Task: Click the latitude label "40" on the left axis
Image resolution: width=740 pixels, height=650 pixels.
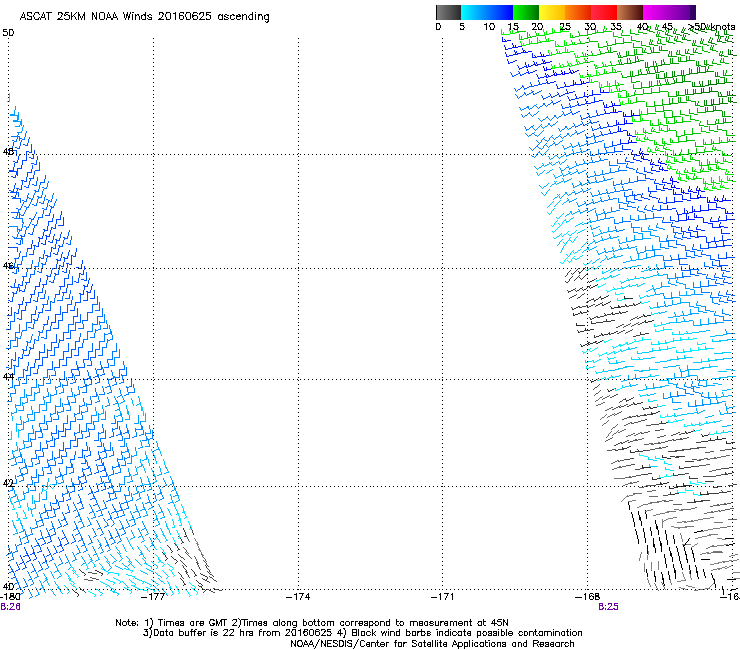Action: coord(8,586)
